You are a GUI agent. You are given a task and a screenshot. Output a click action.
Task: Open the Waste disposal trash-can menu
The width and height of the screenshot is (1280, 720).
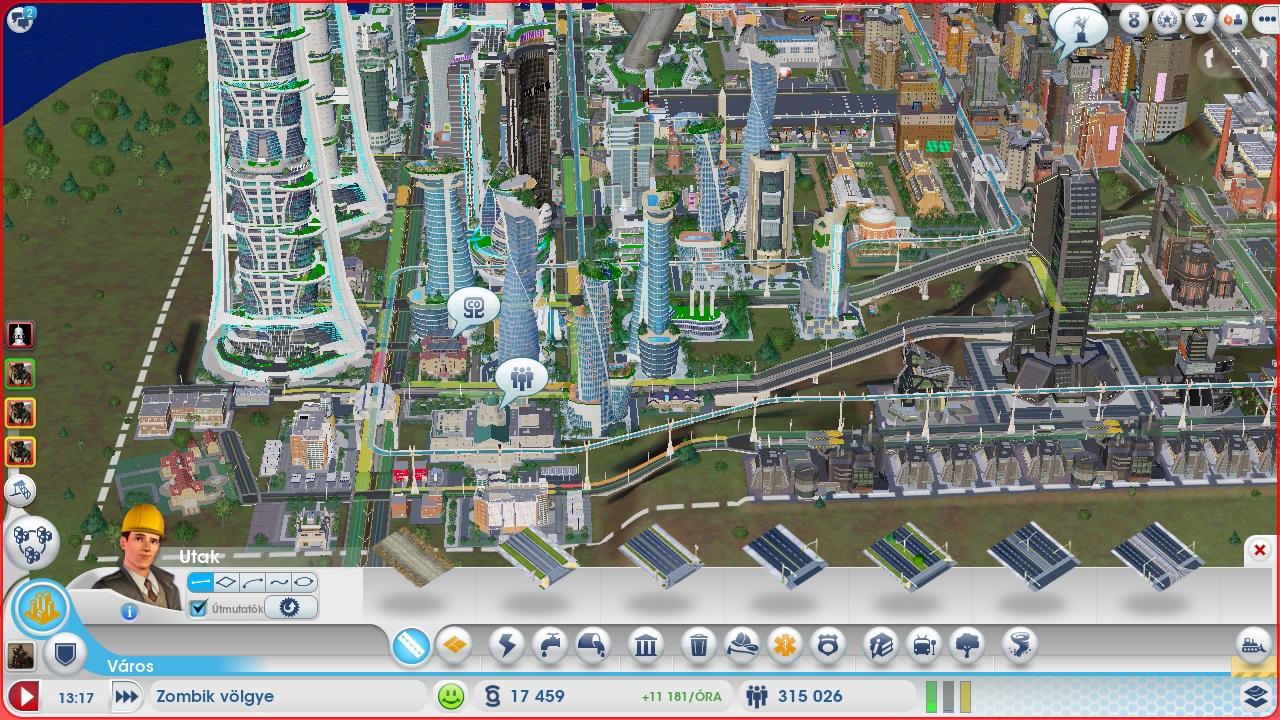pos(699,646)
